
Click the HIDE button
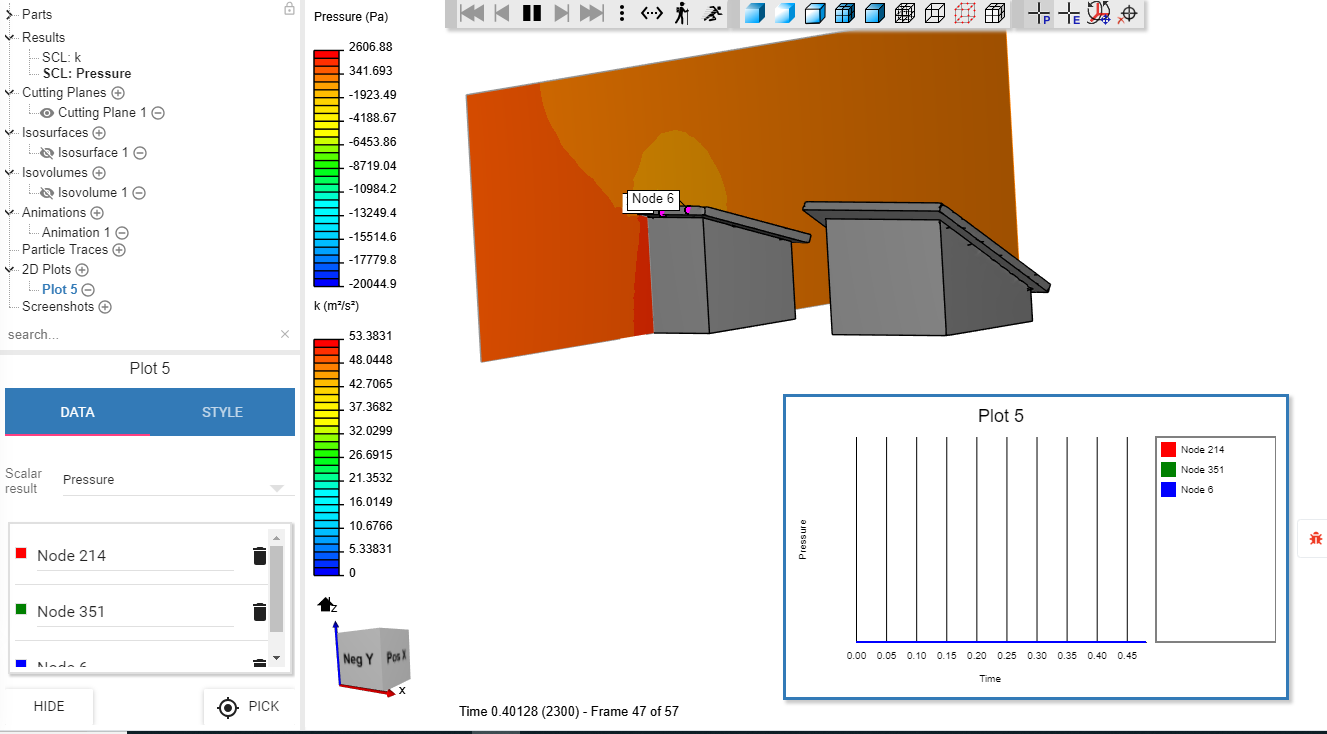(x=49, y=706)
